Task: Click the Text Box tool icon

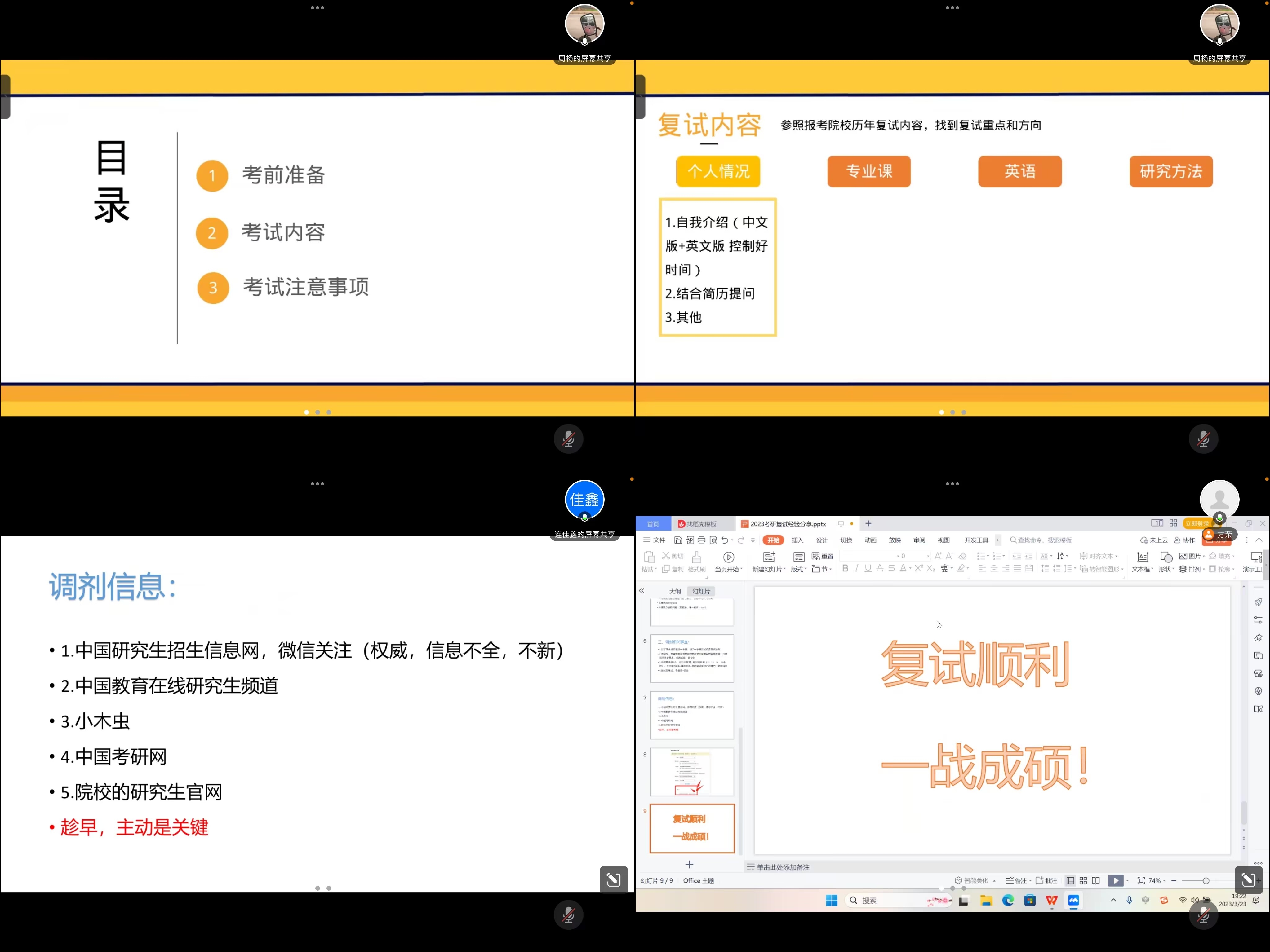Action: click(x=1143, y=557)
